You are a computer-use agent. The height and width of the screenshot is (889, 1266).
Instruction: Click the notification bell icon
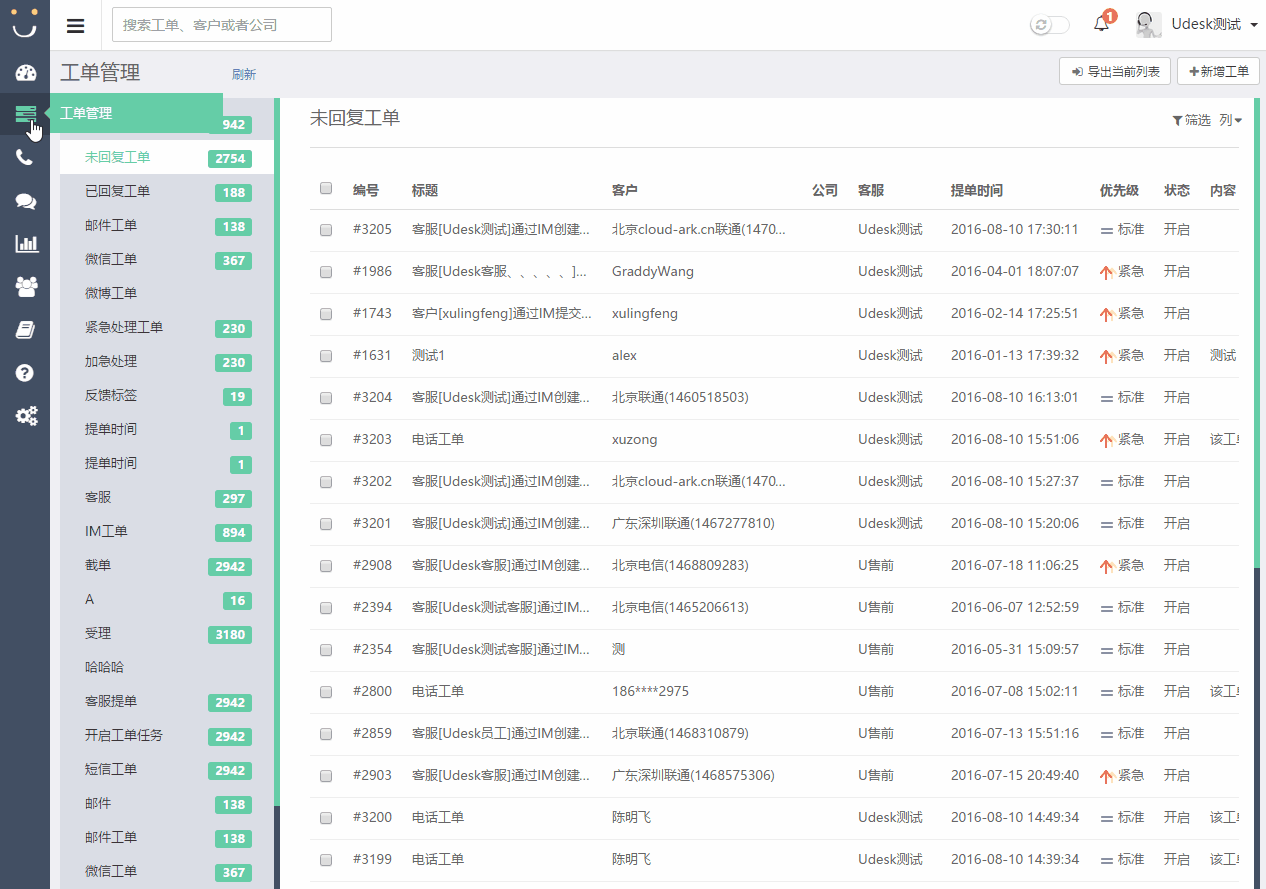[x=1102, y=24]
